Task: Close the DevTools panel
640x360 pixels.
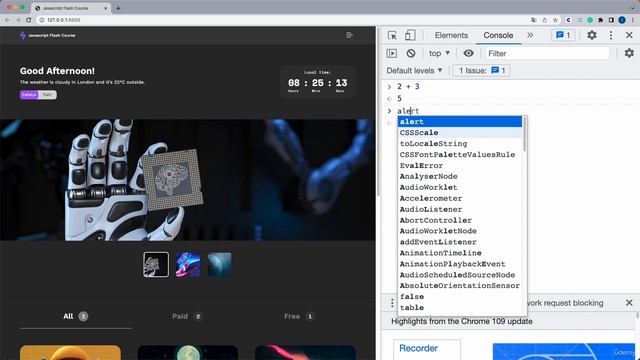Action: pyautogui.click(x=629, y=36)
